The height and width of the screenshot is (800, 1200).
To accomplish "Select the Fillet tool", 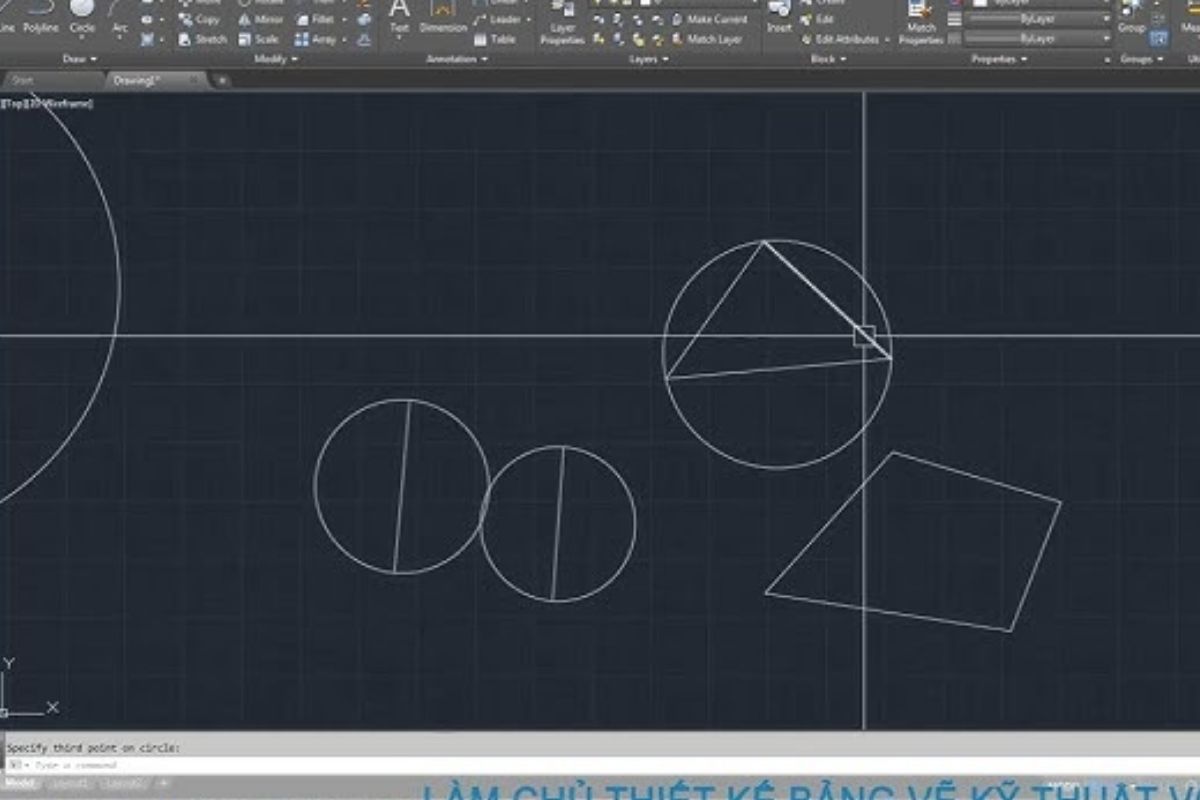I will pyautogui.click(x=314, y=19).
